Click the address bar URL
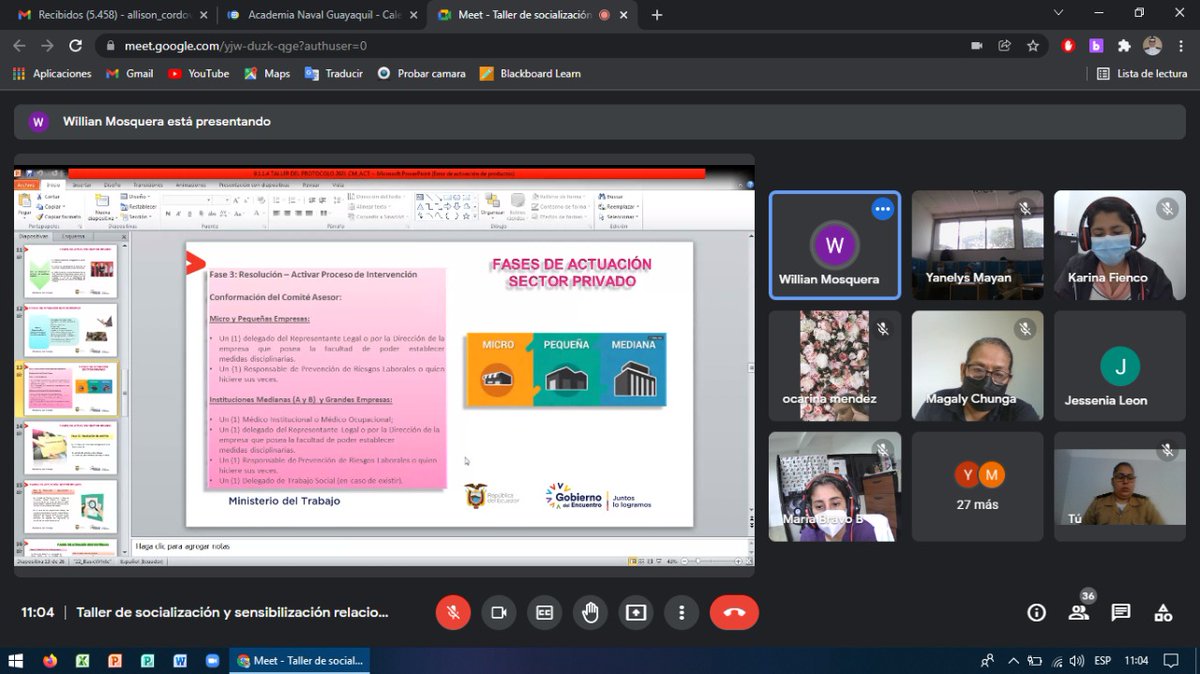 coord(245,46)
